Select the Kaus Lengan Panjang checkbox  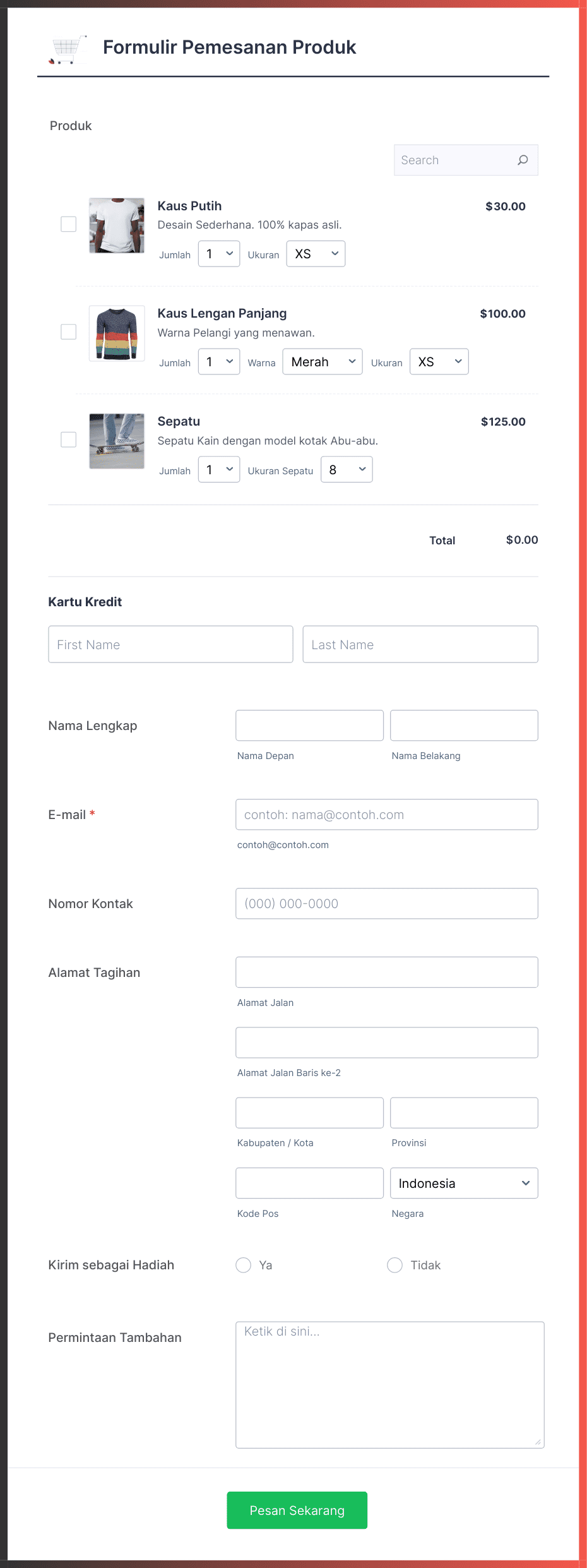click(x=68, y=332)
